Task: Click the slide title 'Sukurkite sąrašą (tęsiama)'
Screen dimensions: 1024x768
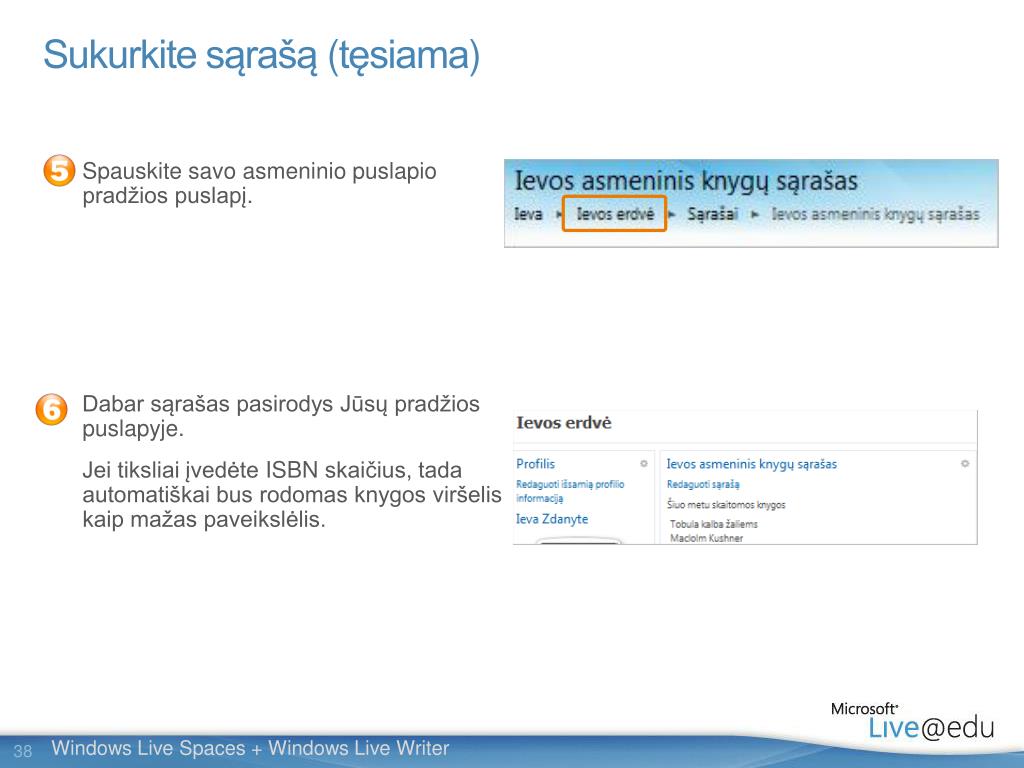Action: 261,56
